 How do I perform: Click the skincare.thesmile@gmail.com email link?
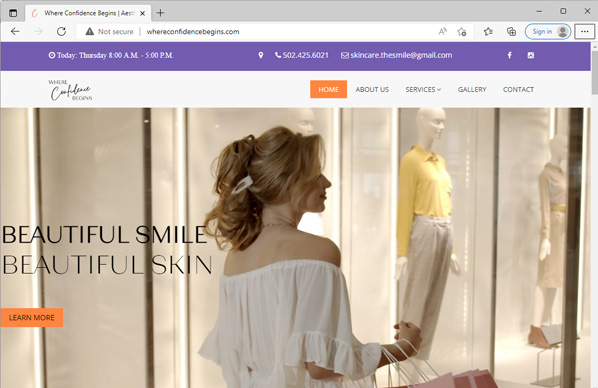point(401,55)
